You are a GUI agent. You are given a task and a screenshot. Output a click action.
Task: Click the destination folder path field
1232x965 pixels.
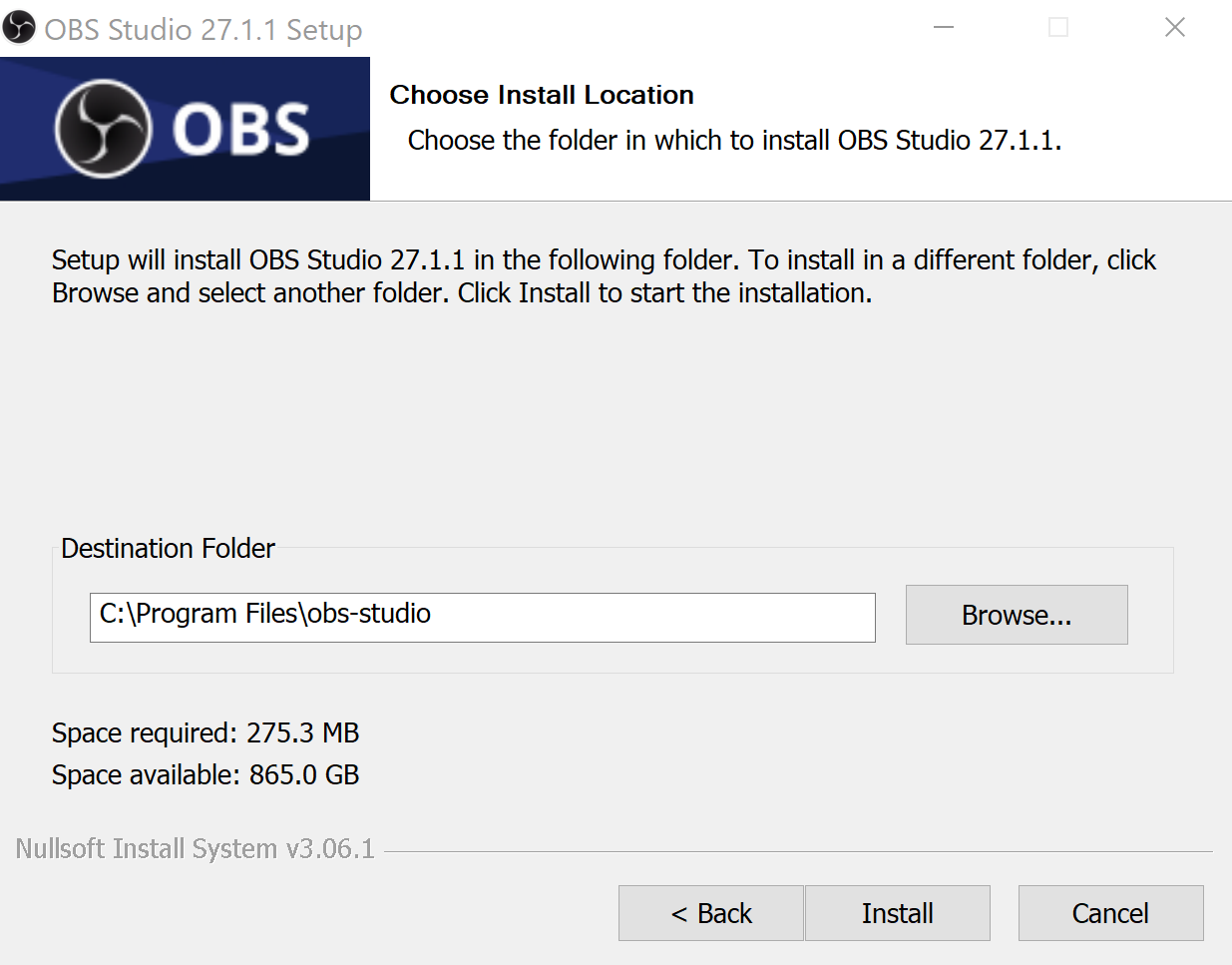point(482,617)
